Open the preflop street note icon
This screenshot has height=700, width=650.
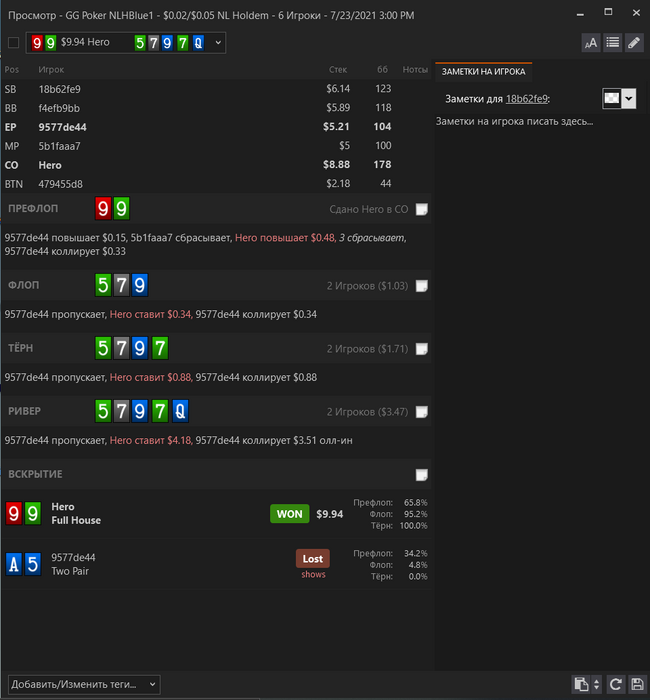[421, 209]
